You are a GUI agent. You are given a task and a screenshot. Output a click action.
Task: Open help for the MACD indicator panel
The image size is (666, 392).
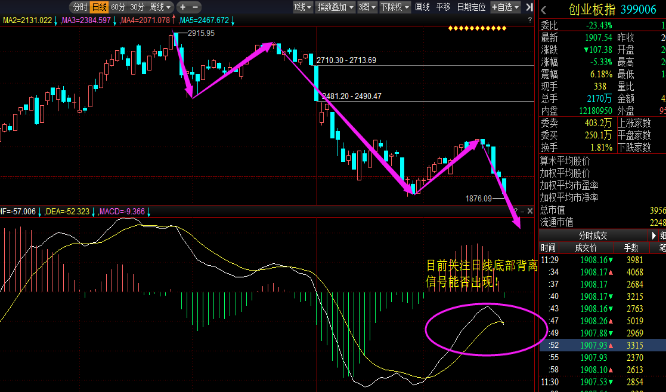click(x=516, y=211)
